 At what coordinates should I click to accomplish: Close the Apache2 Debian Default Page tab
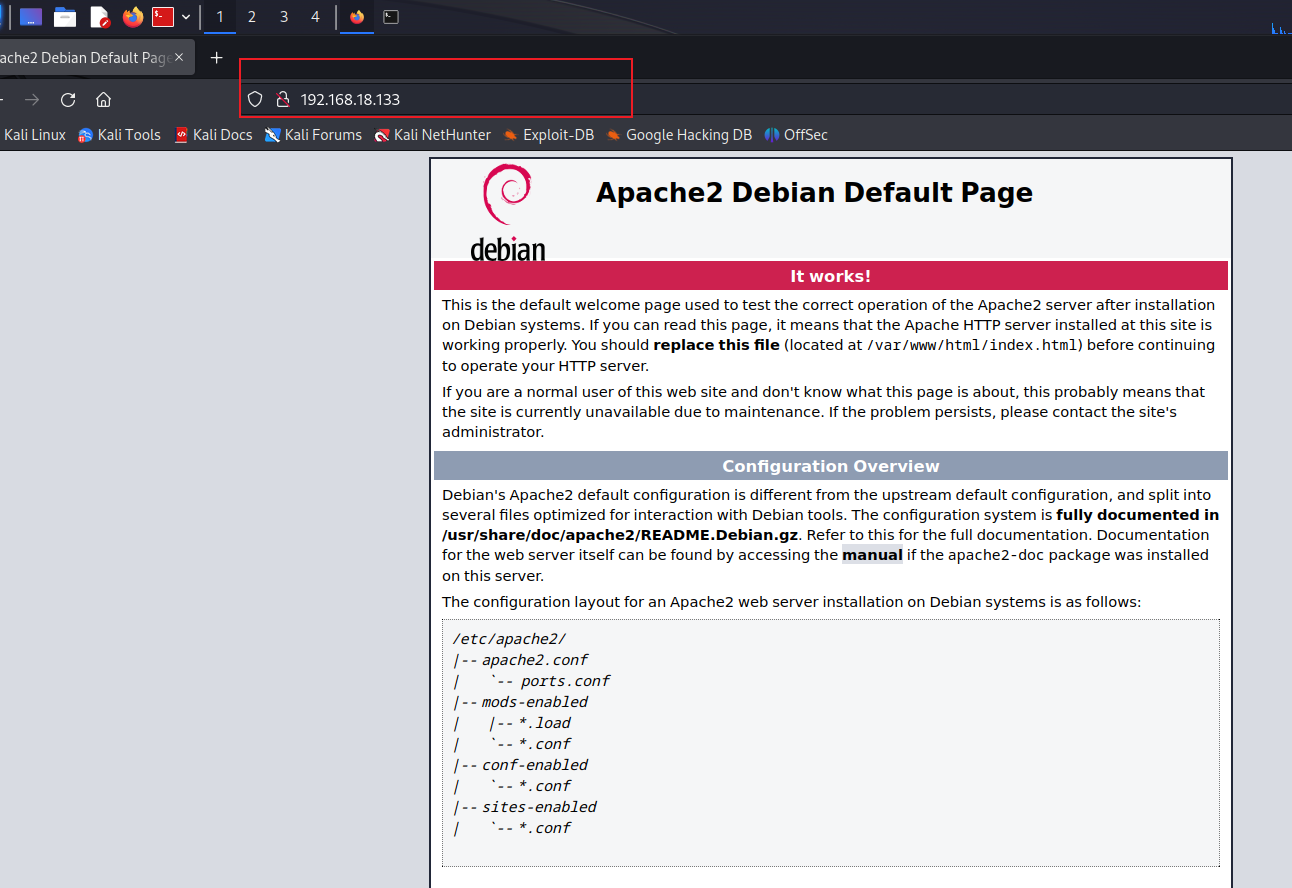[179, 58]
